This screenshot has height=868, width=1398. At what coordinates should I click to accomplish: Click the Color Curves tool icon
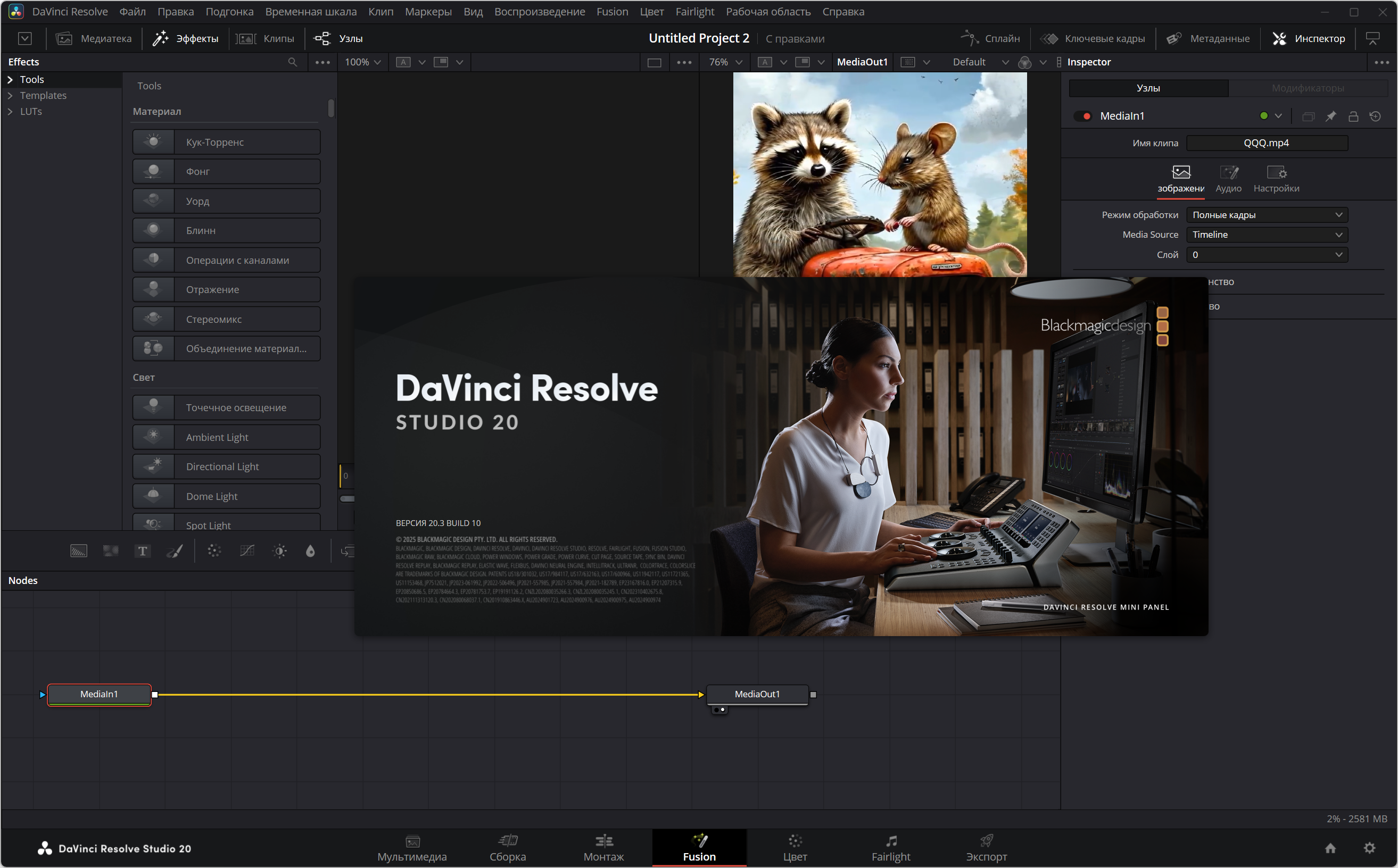pos(247,551)
